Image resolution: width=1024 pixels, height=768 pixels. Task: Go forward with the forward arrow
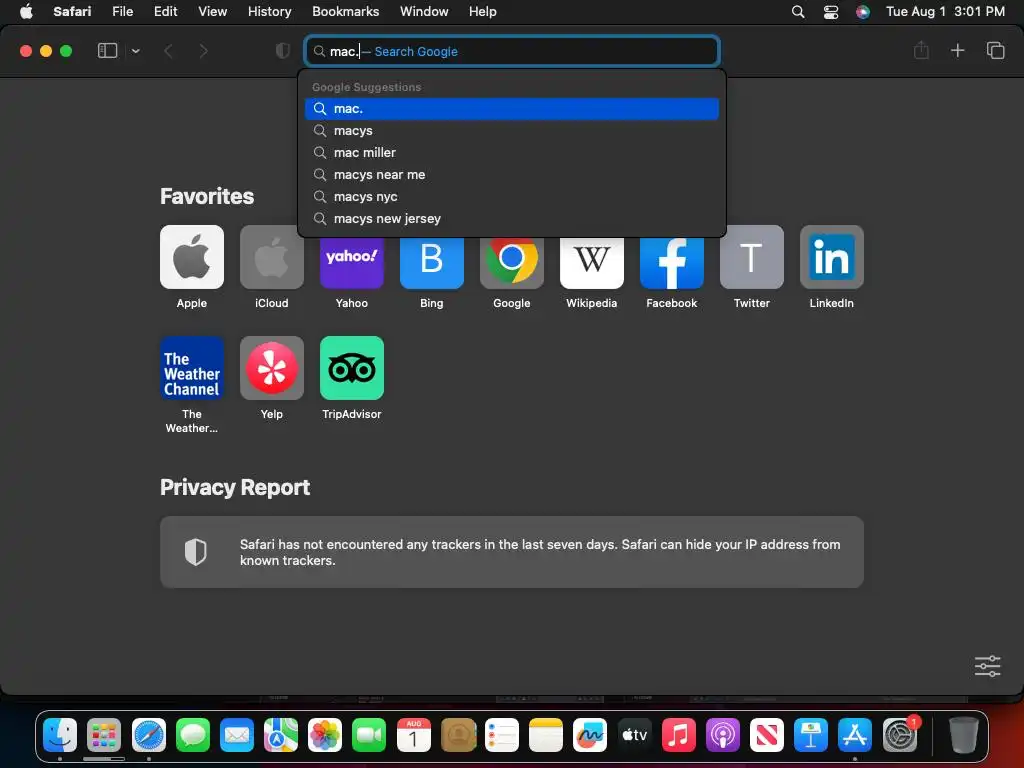(203, 51)
